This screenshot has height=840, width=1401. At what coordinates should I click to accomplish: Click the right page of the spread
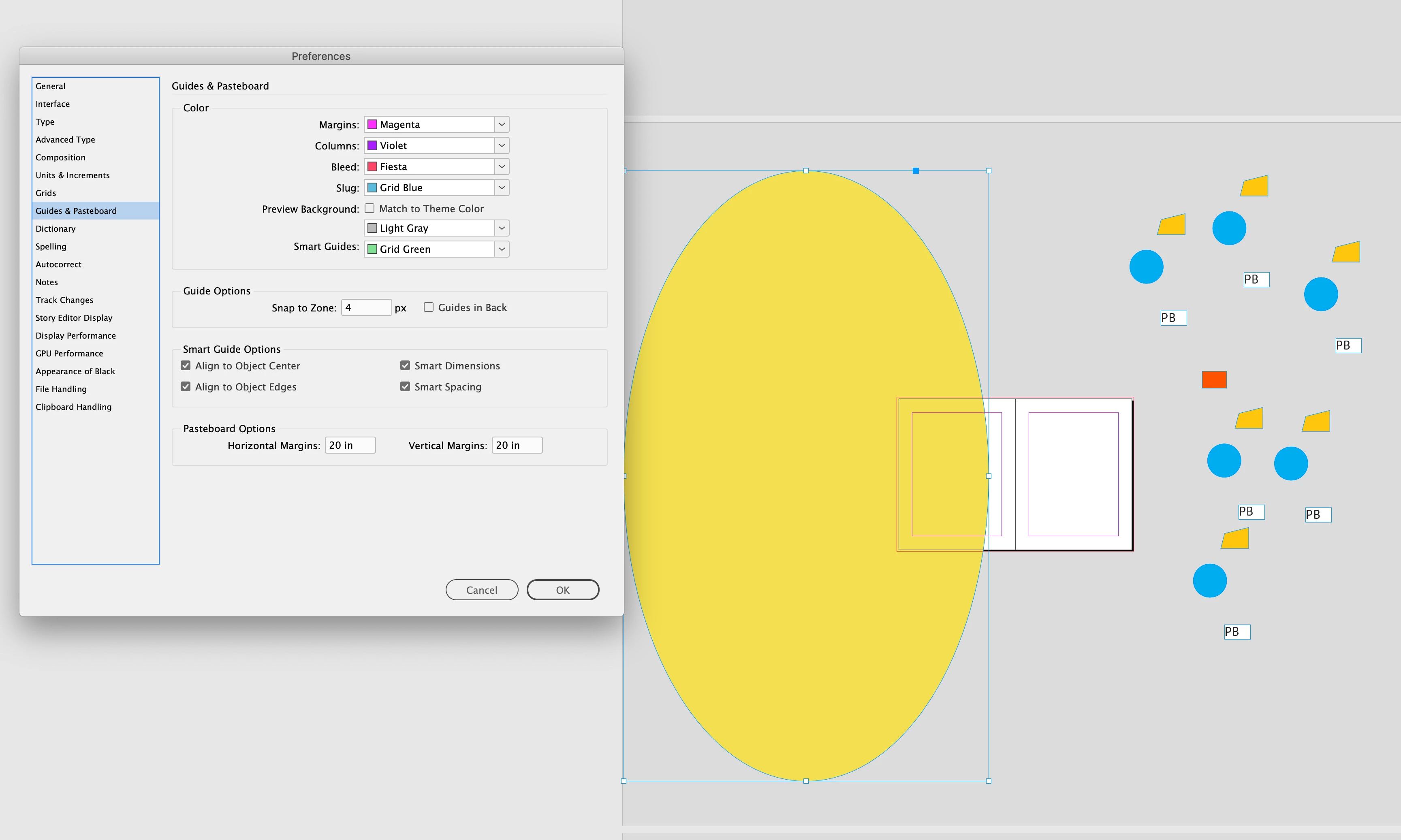click(x=1073, y=474)
